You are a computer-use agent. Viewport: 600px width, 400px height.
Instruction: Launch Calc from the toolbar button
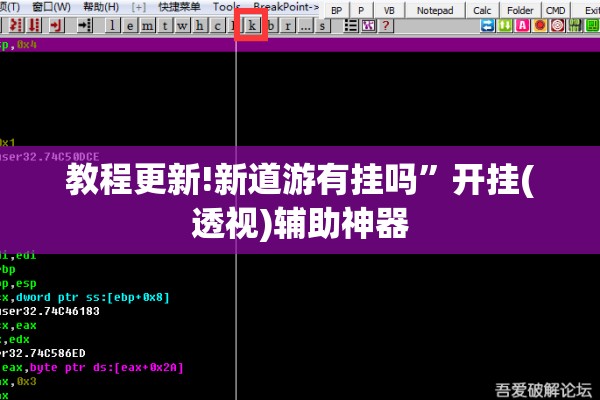(x=482, y=10)
